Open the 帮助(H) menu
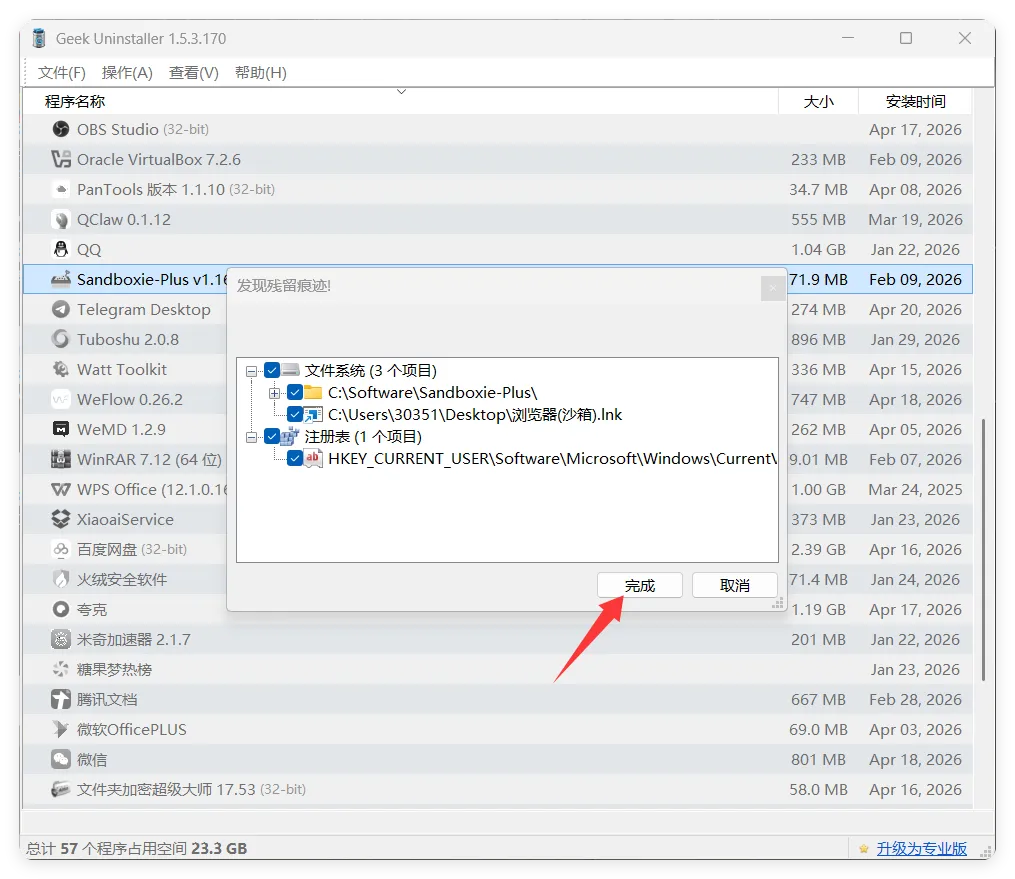1015x879 pixels. [261, 72]
